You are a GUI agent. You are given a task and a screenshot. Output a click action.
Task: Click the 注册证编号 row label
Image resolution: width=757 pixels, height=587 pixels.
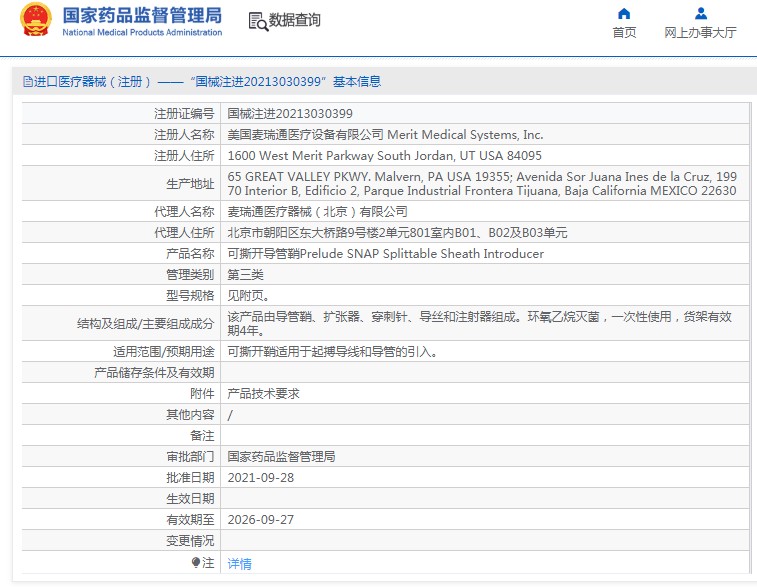[x=184, y=113]
